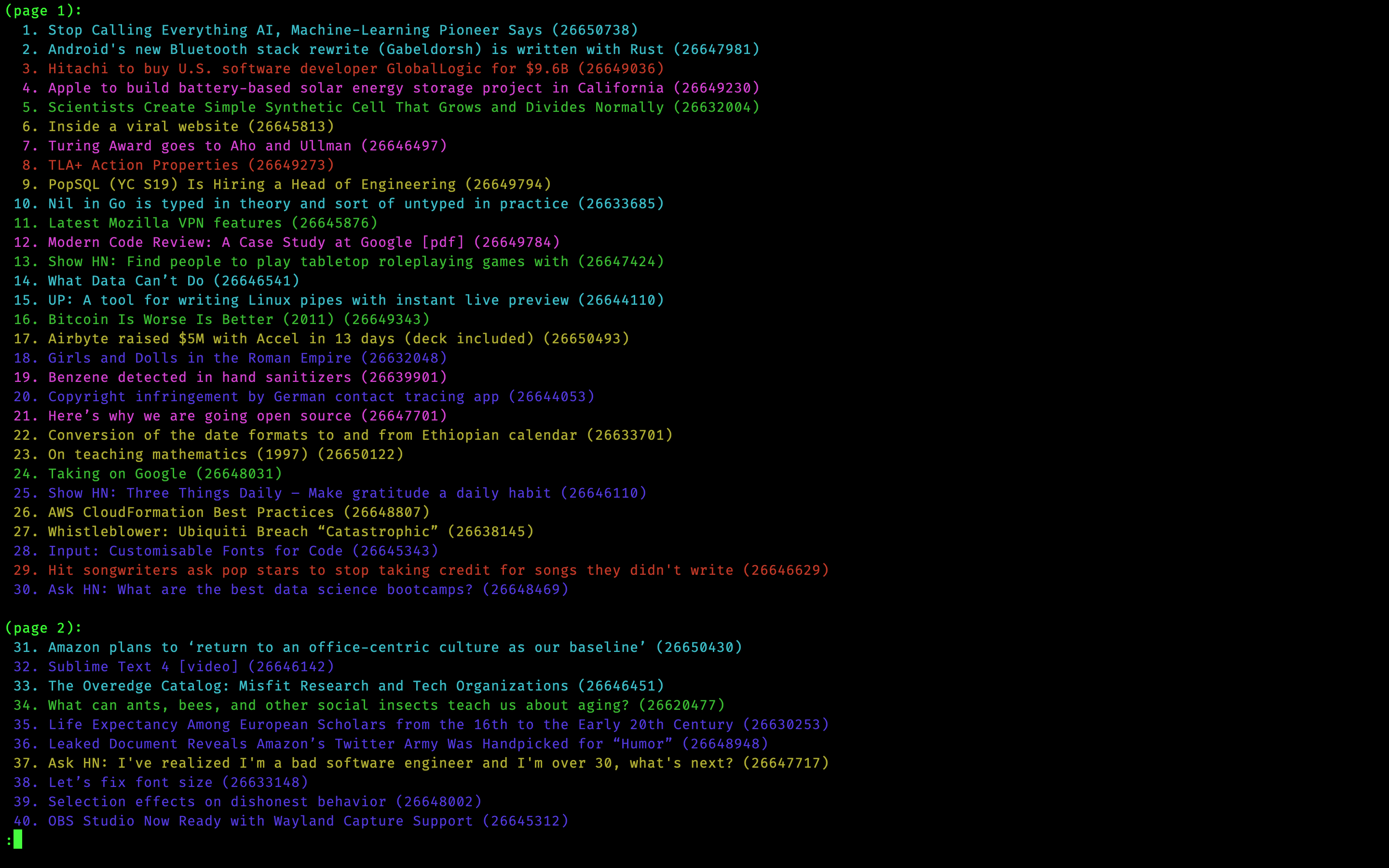Click the green cursor at the prompt
The image size is (1389, 868).
tap(18, 840)
